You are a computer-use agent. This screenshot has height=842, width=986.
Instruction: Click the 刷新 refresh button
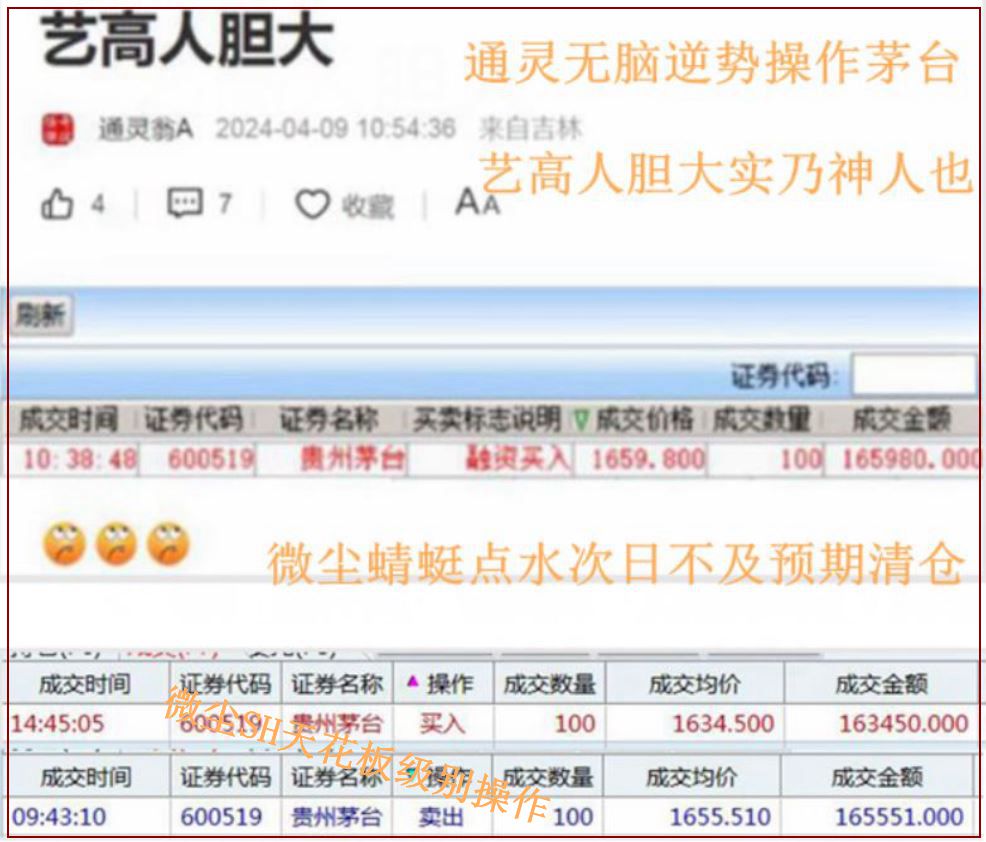(x=41, y=314)
